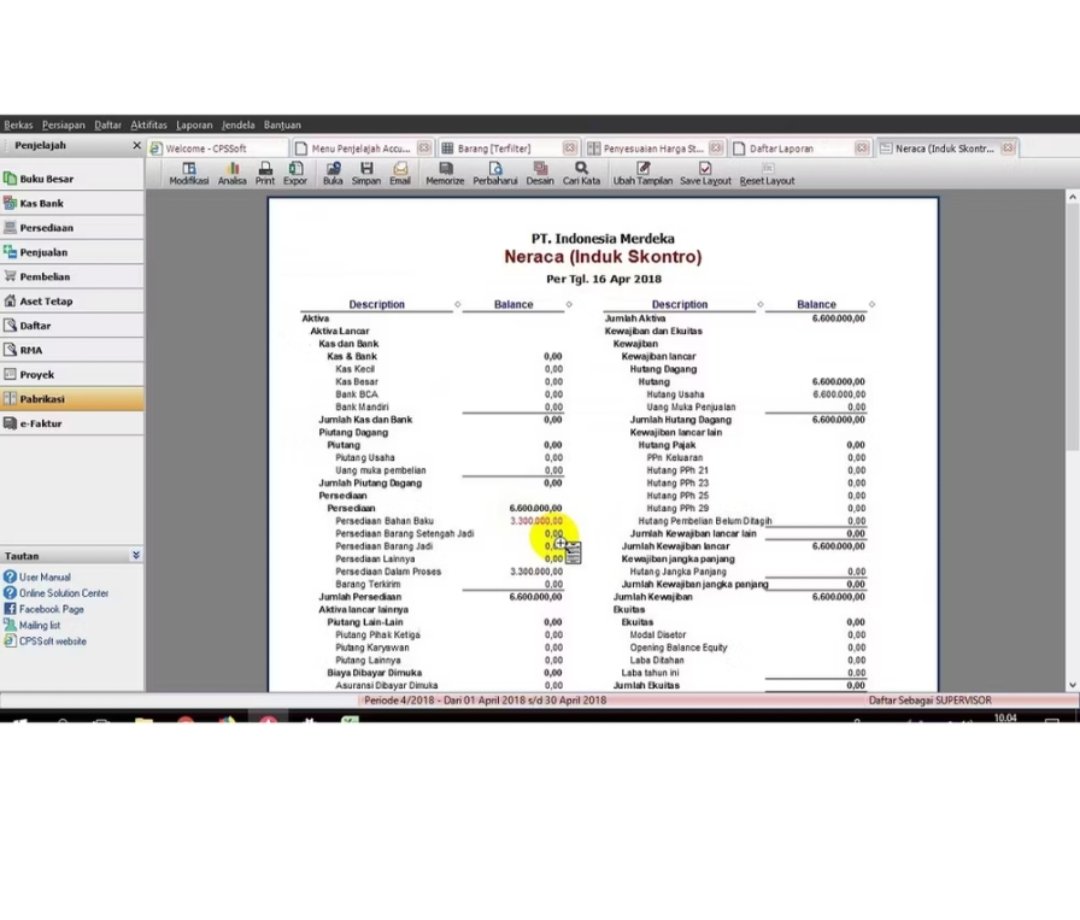Click the Memorize toolbar icon
Viewport: 1080px width, 920px height.
(x=445, y=174)
